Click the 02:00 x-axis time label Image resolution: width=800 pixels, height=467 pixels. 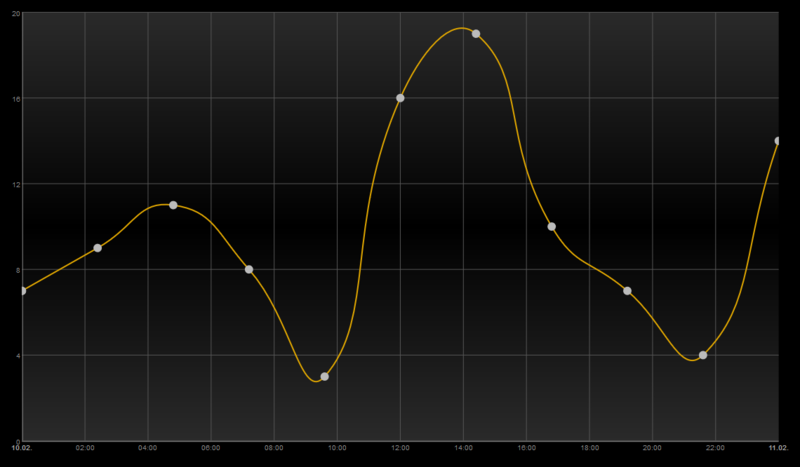click(85, 447)
